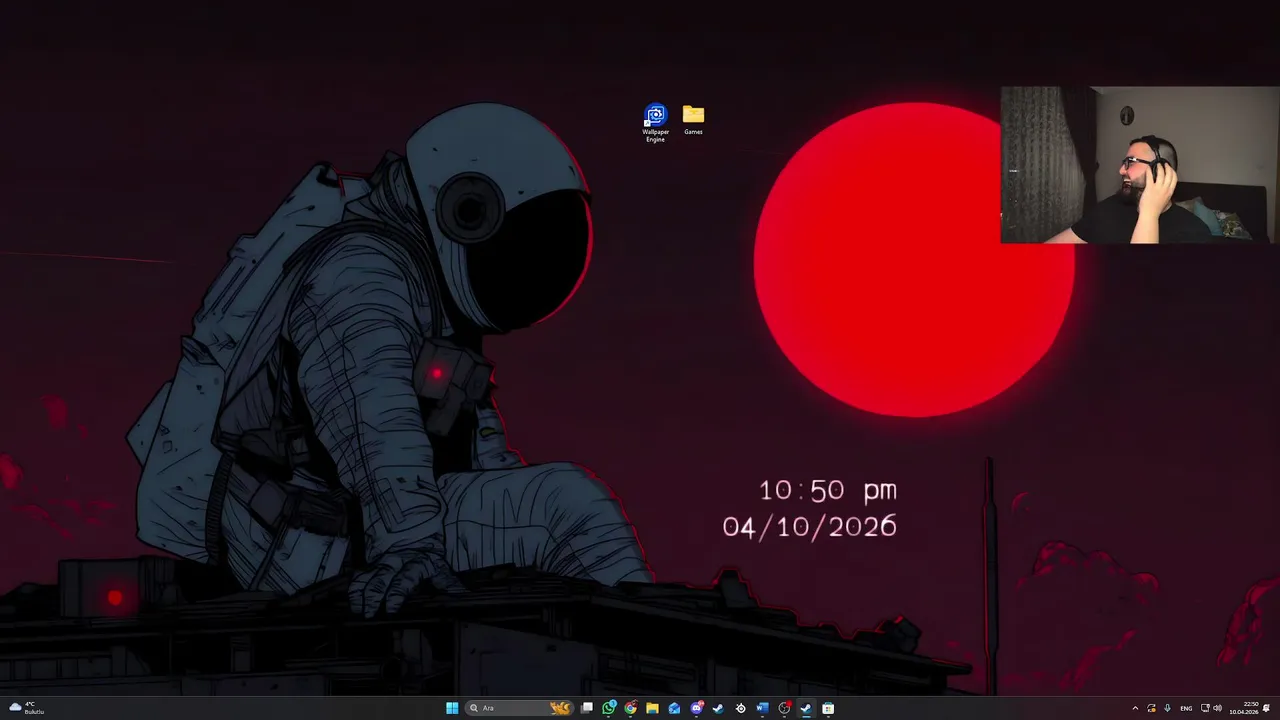Viewport: 1280px width, 720px height.
Task: Open Microsoft Word from the taskbar
Action: click(x=762, y=708)
